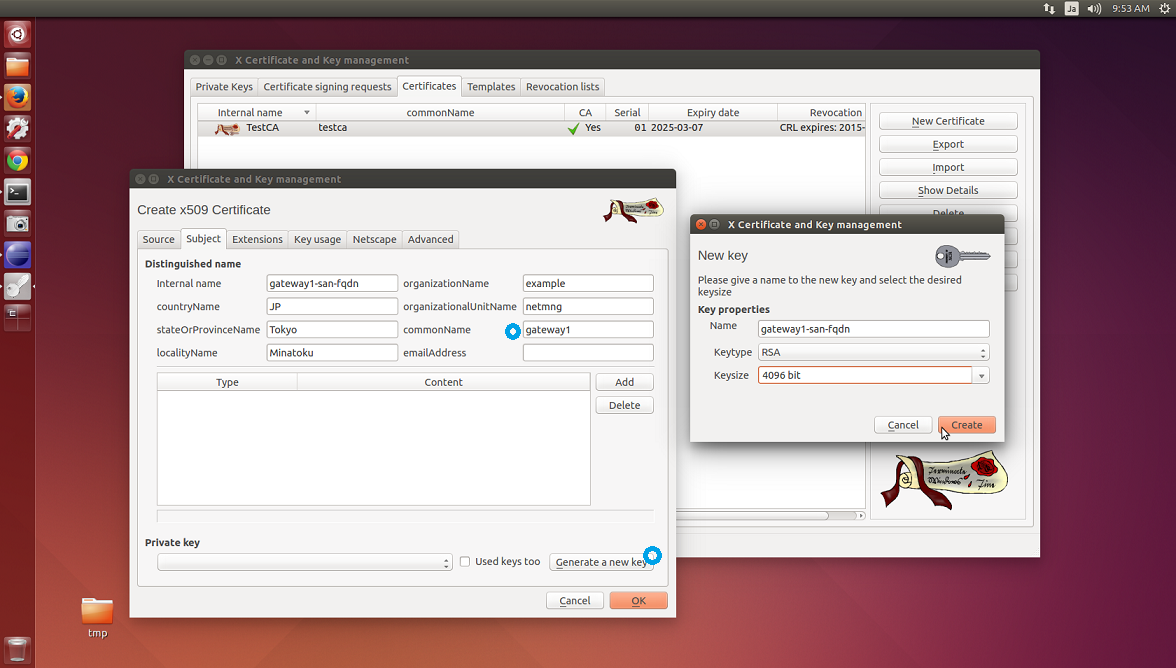Open the tmp folder on desktop
Image resolution: width=1176 pixels, height=668 pixels.
(97, 612)
